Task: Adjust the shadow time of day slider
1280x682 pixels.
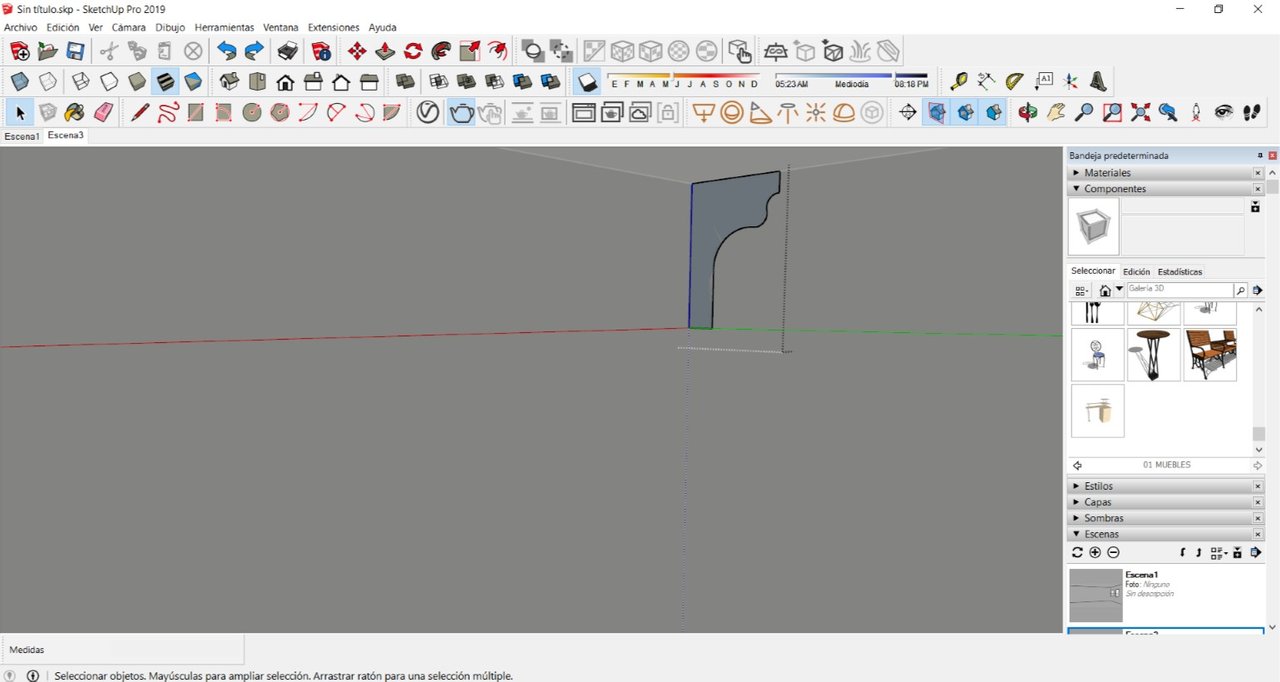Action: point(834,75)
